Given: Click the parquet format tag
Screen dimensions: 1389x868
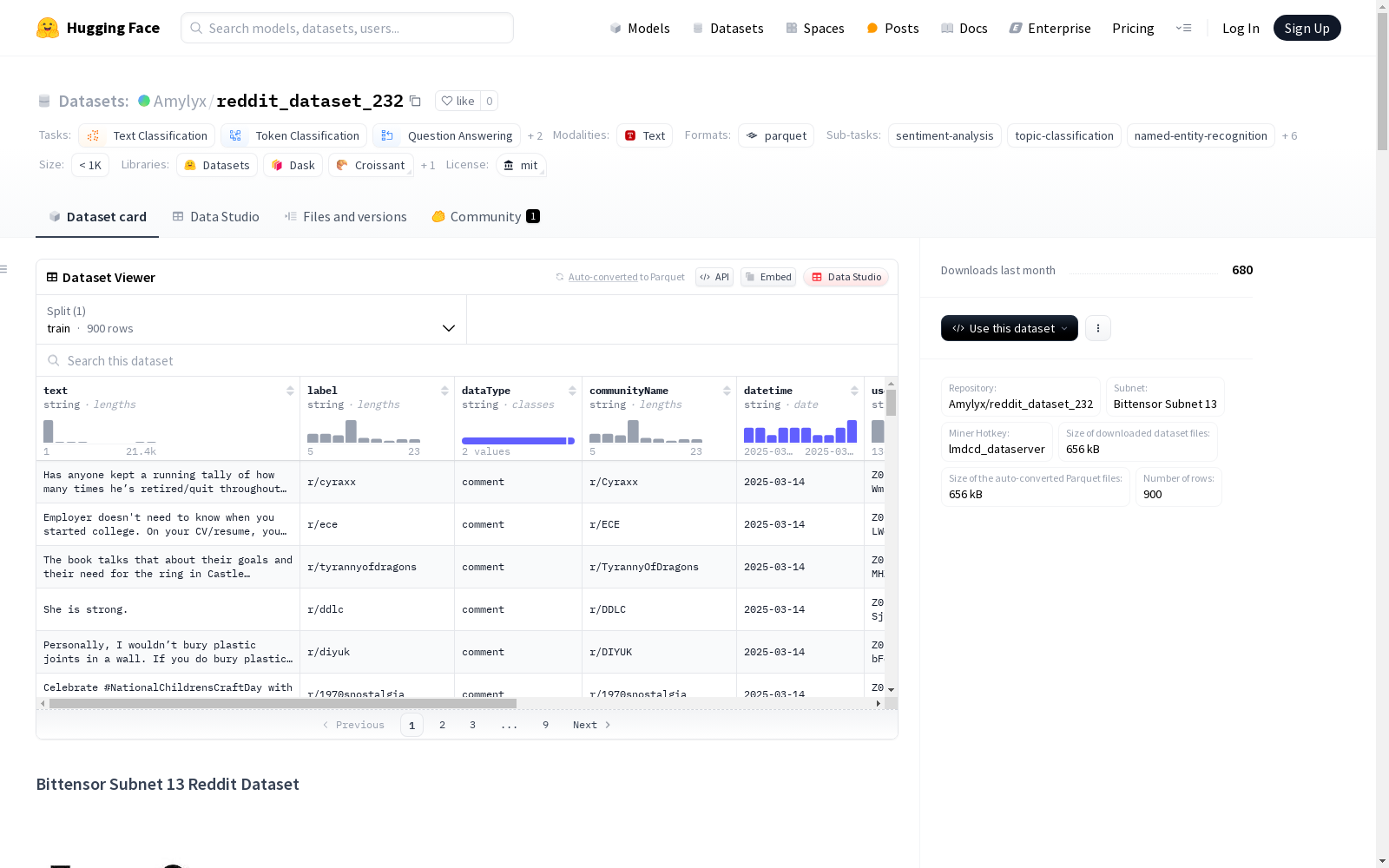Looking at the screenshot, I should pyautogui.click(x=776, y=136).
